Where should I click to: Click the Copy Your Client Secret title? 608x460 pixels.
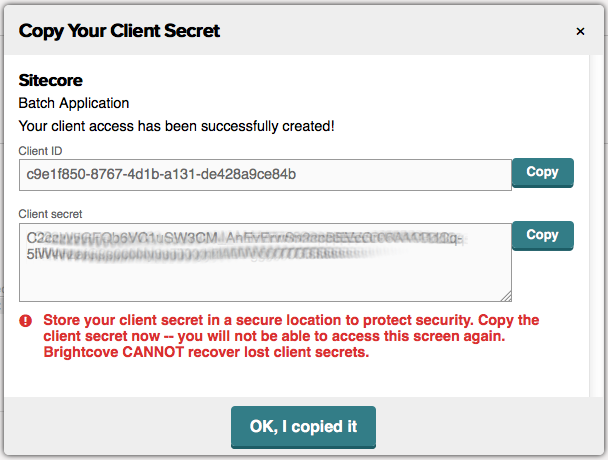119,31
